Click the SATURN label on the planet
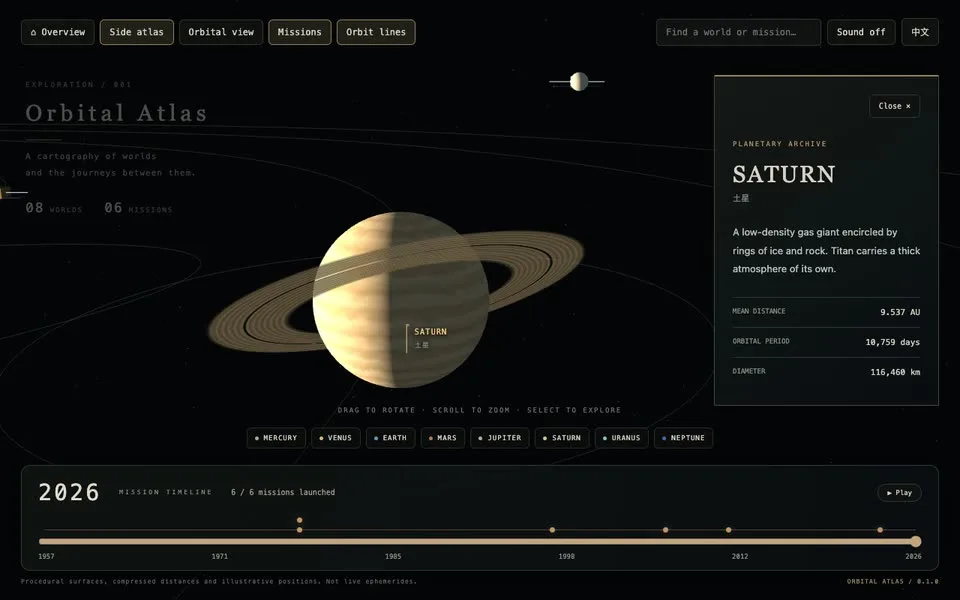The height and width of the screenshot is (600, 960). [430, 332]
